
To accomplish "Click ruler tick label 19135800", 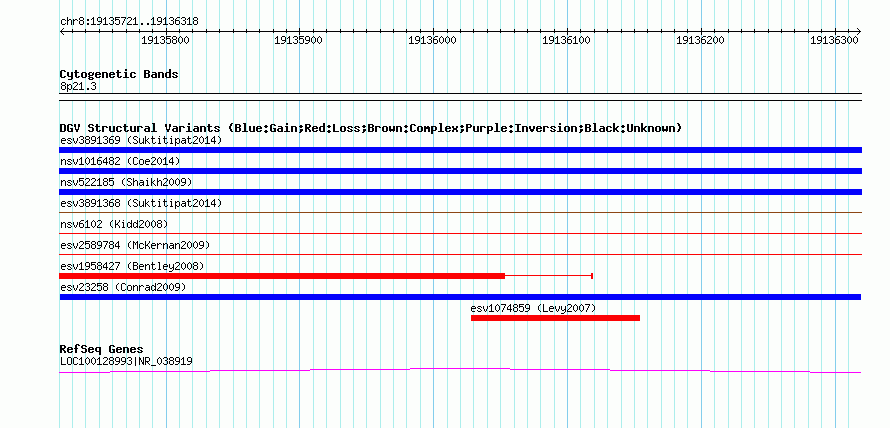I will (x=165, y=40).
